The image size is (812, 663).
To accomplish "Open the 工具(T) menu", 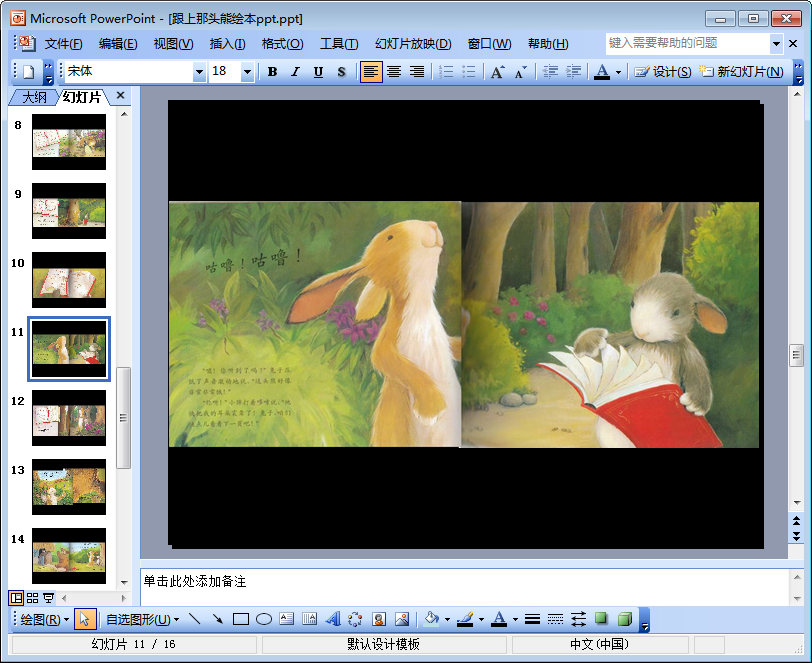I will pyautogui.click(x=339, y=44).
